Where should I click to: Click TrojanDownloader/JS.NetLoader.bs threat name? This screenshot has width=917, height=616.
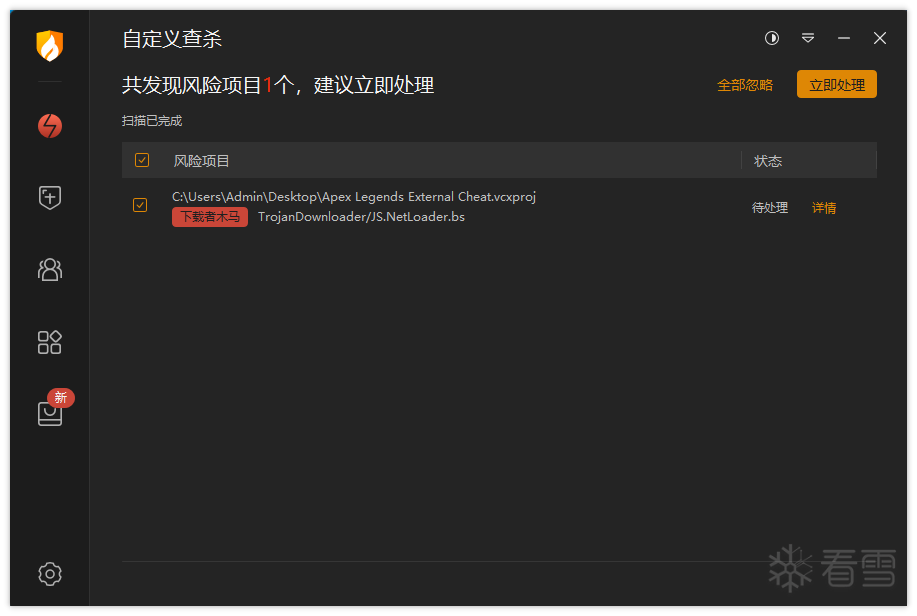361,216
